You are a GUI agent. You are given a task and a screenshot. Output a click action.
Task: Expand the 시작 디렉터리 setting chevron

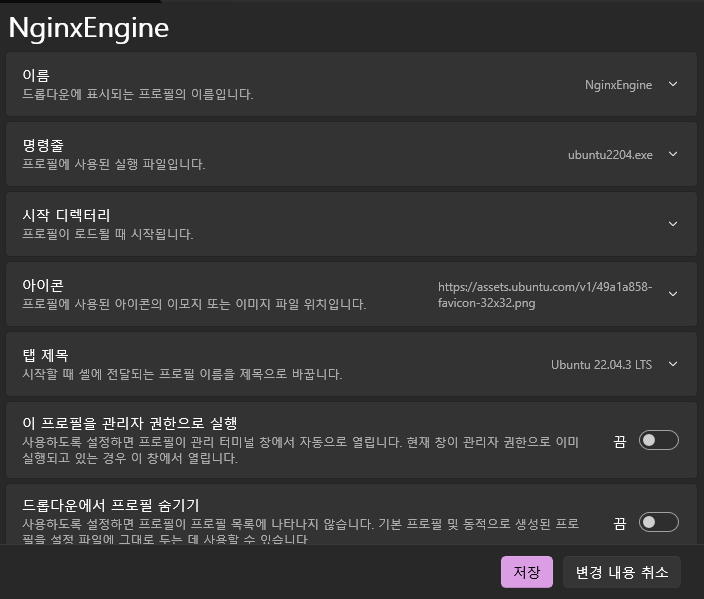pyautogui.click(x=673, y=224)
